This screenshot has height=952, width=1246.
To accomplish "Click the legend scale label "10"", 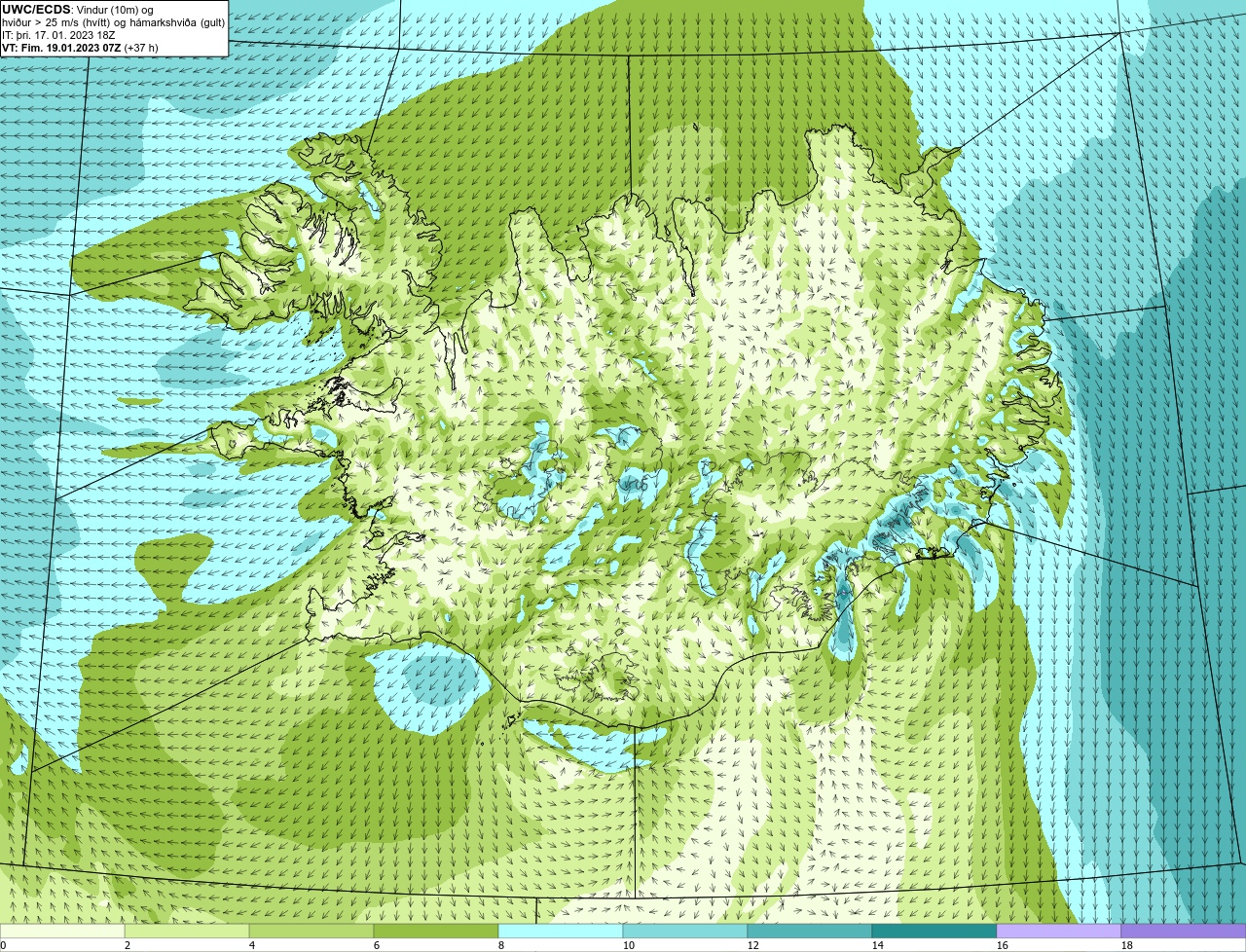I will click(629, 945).
